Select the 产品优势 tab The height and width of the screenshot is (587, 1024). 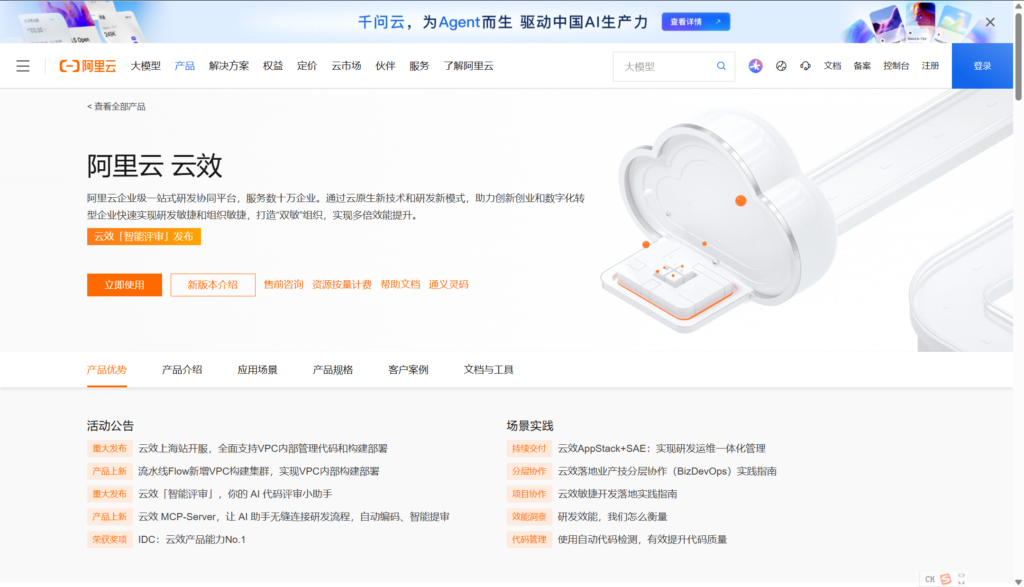point(106,370)
